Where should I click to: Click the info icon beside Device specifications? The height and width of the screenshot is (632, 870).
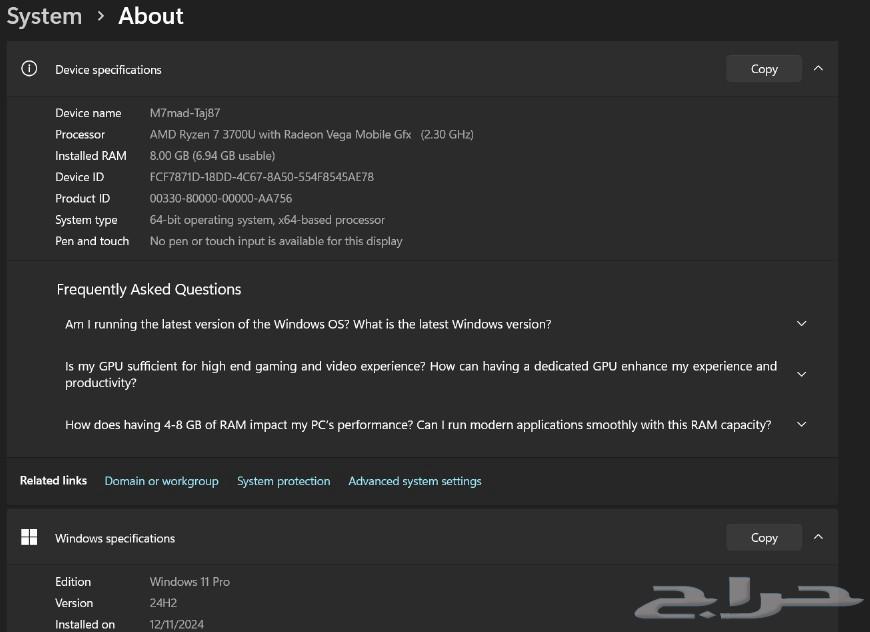[x=29, y=69]
